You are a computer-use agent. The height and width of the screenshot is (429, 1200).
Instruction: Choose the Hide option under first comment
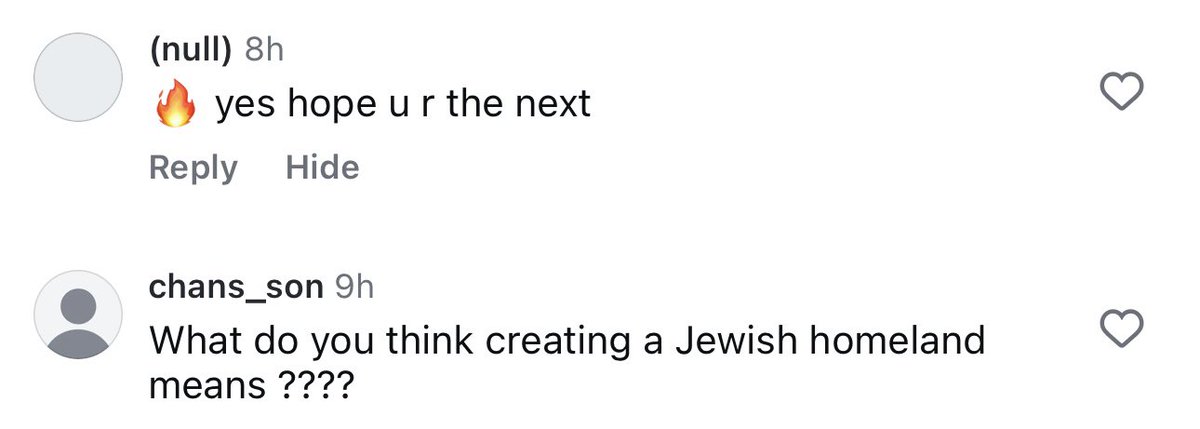click(322, 167)
